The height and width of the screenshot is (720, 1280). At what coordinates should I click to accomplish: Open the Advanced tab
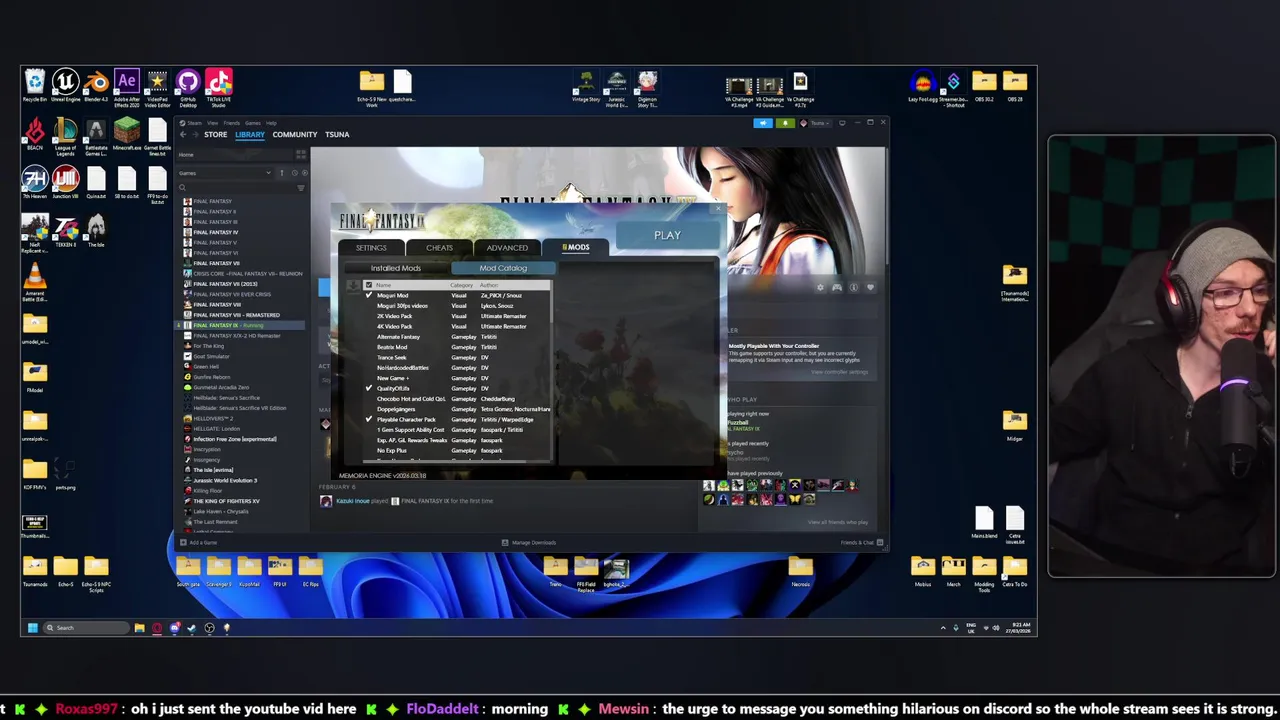[x=507, y=247]
